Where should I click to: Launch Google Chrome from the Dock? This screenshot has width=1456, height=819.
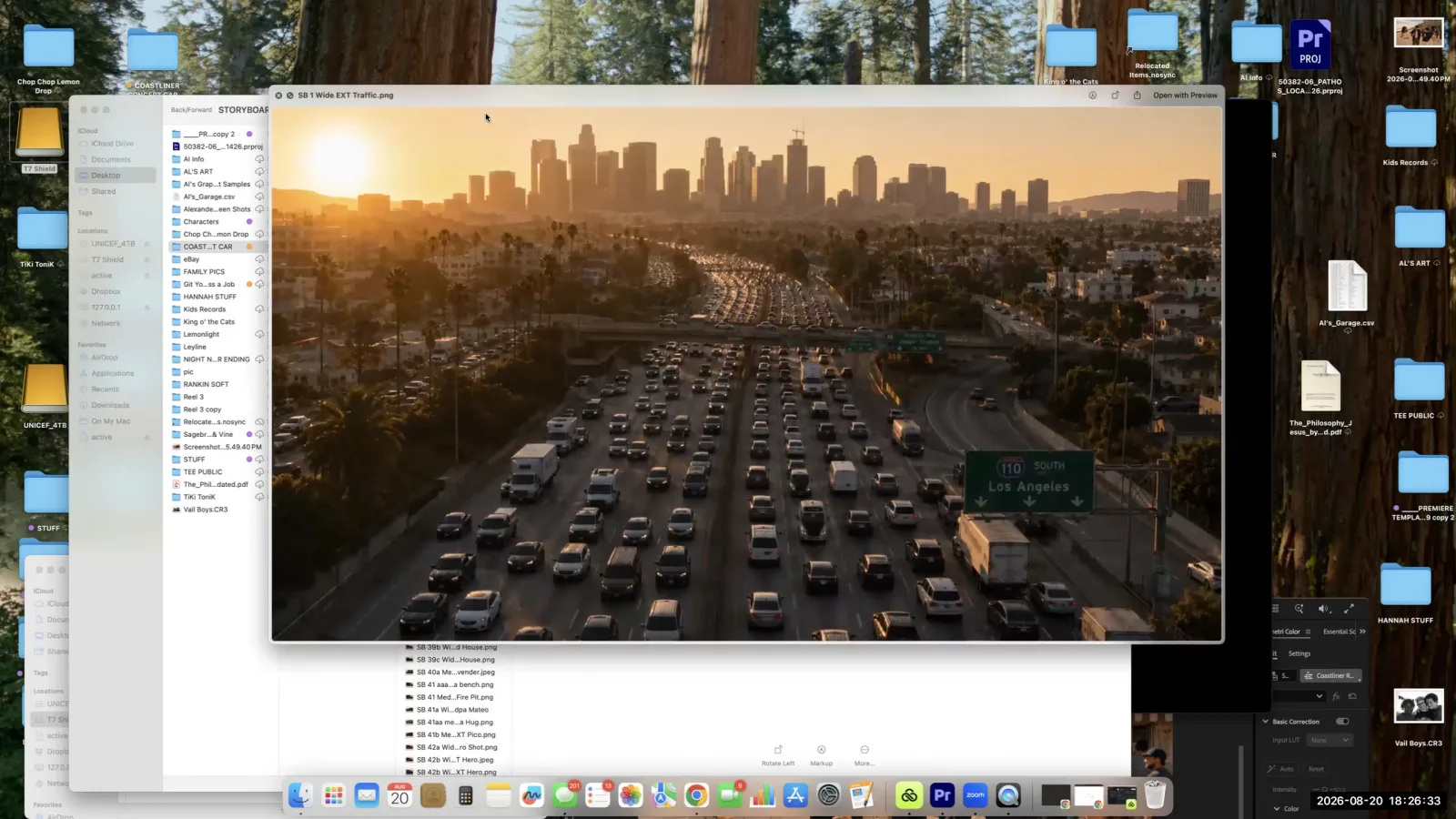(696, 795)
